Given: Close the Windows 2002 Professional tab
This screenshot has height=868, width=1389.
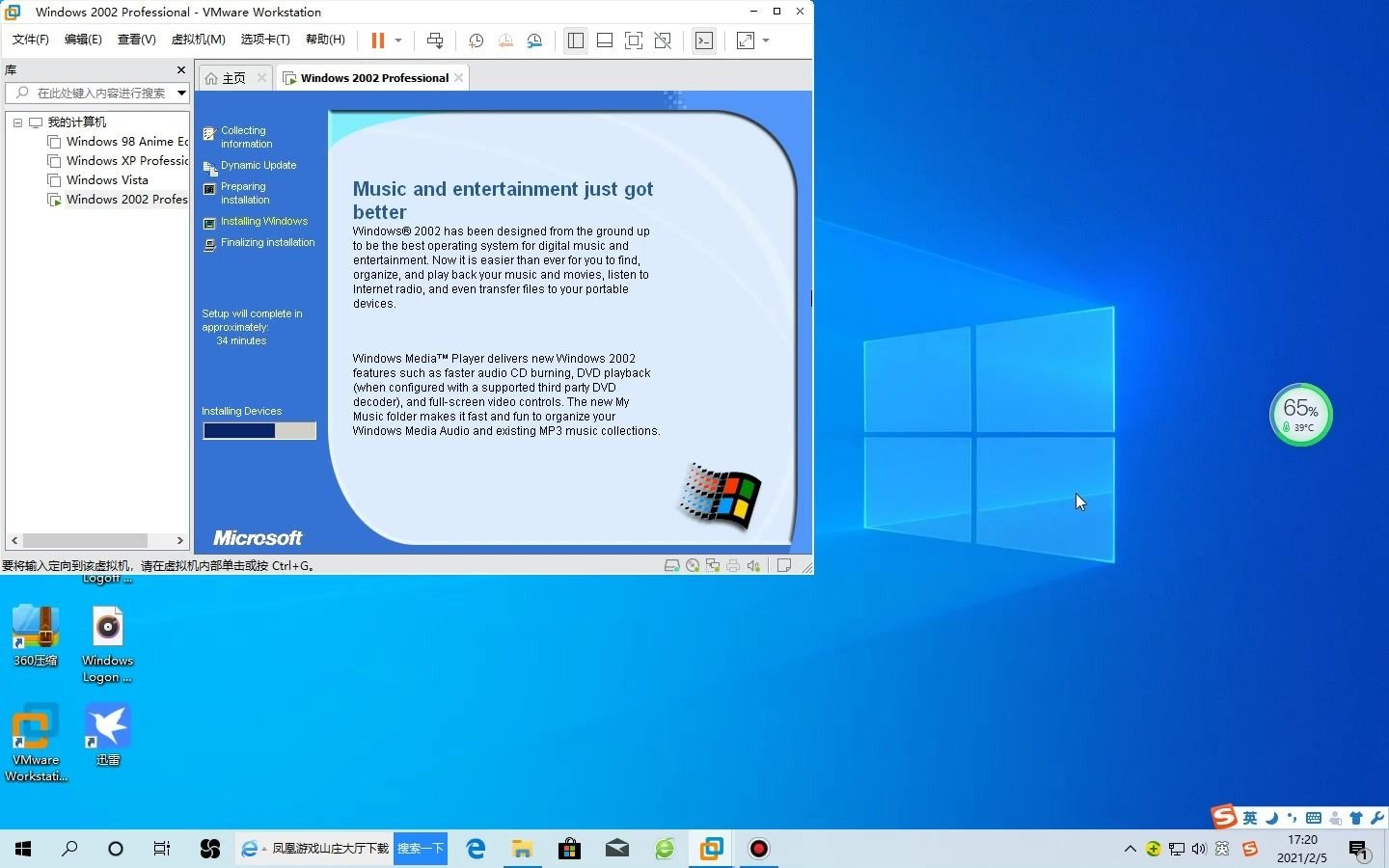Looking at the screenshot, I should coord(459,78).
